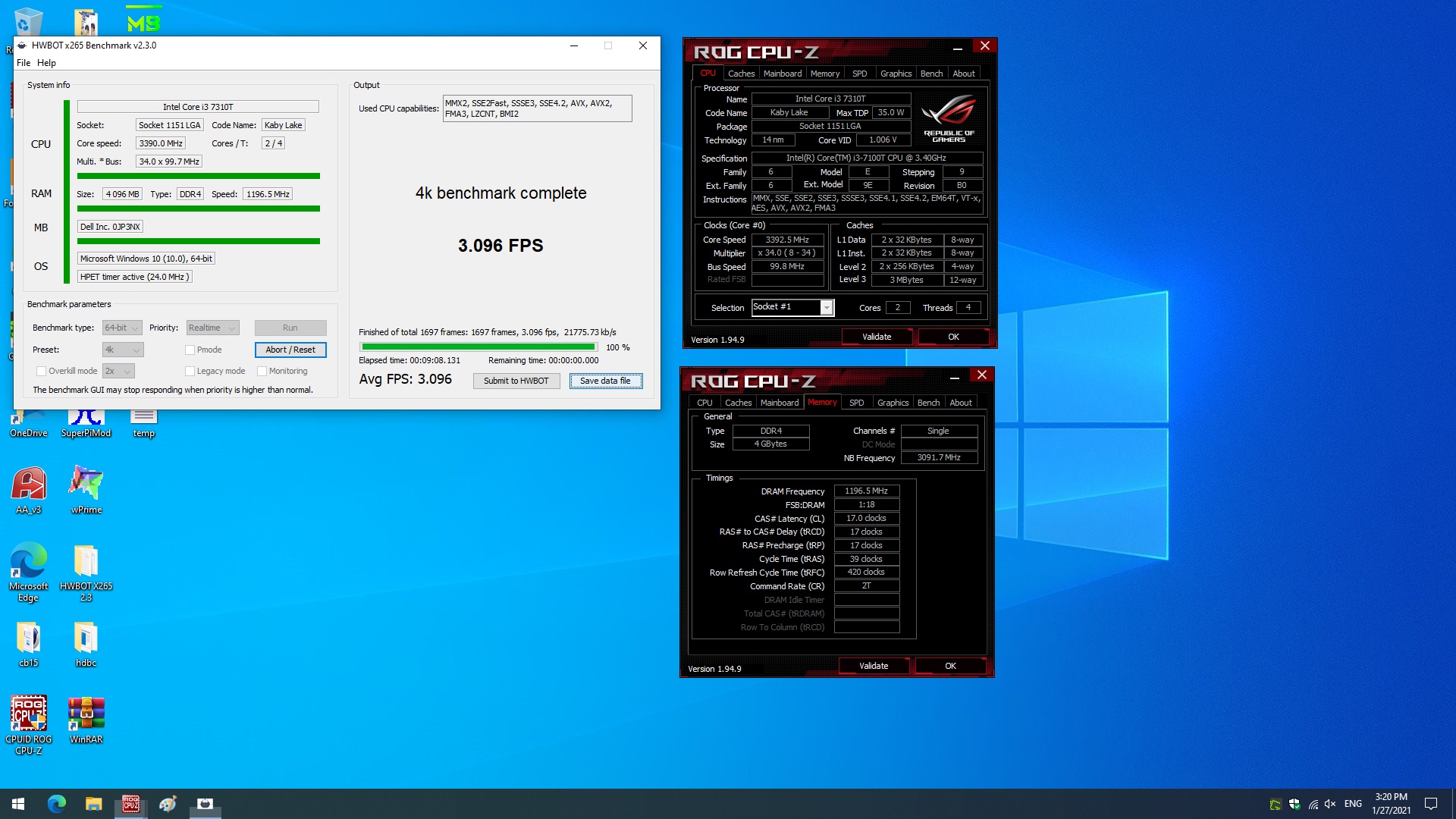
Task: Click the HWBOT x265 title bar icon
Action: 22,45
